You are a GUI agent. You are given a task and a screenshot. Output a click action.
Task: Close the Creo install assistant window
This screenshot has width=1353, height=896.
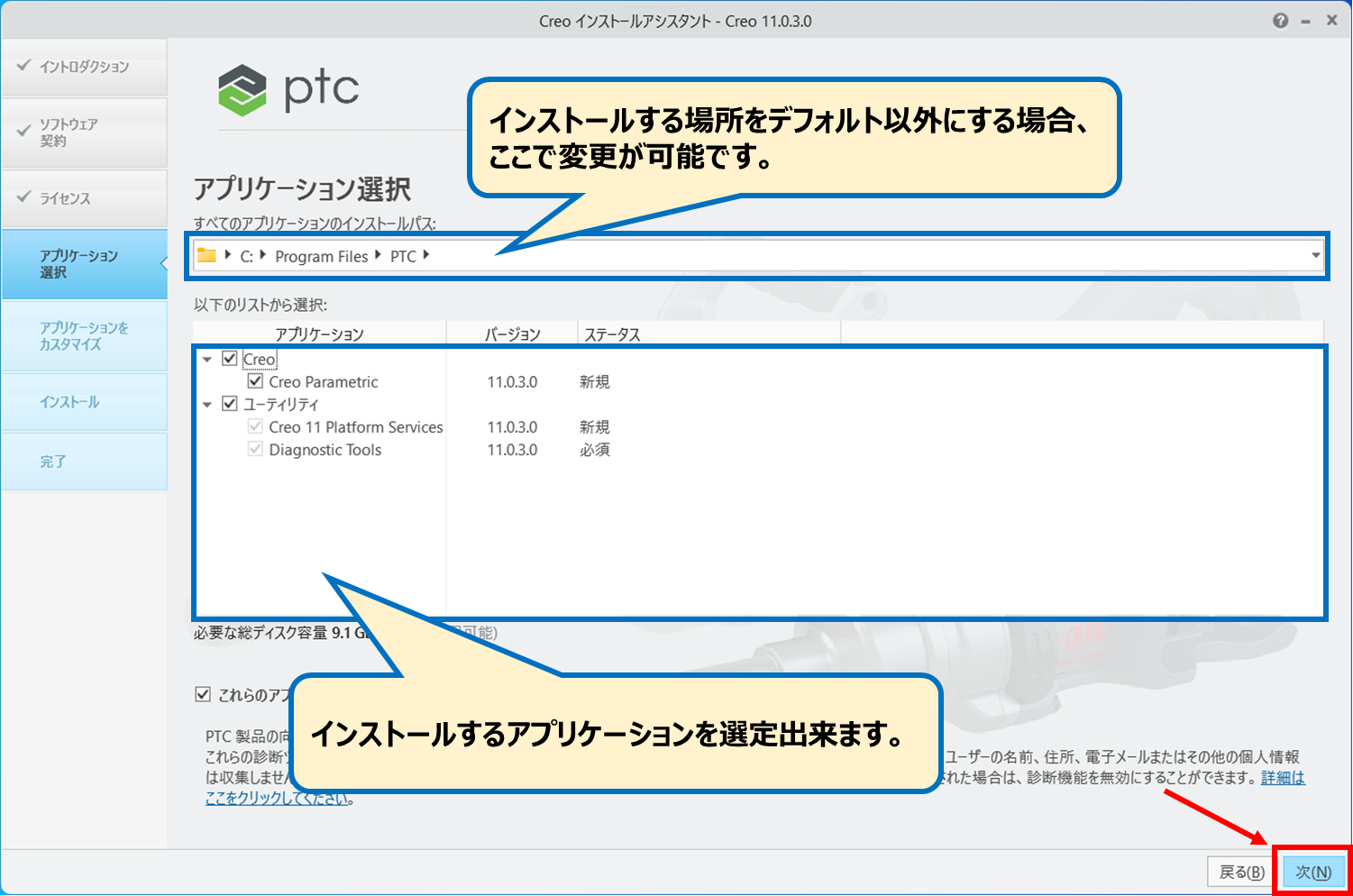[1331, 21]
